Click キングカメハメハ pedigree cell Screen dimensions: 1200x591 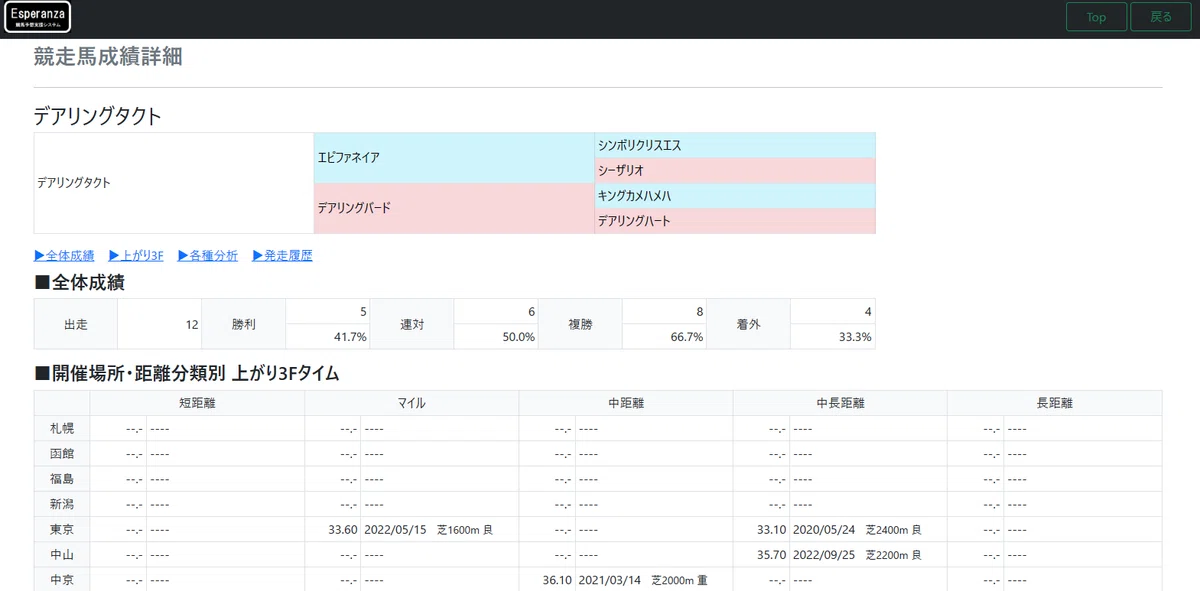click(x=735, y=196)
